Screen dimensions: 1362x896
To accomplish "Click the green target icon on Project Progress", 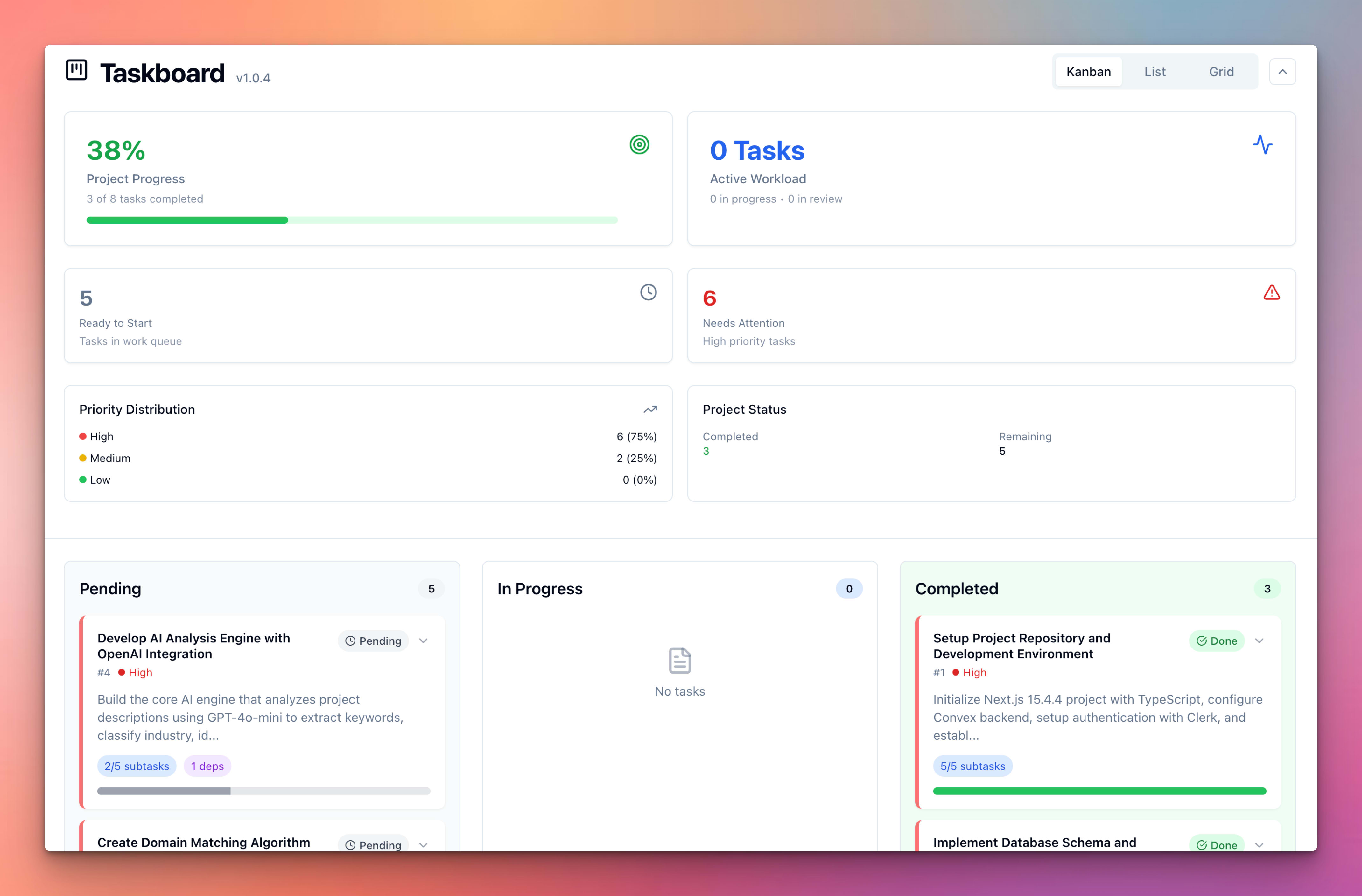I will [640, 145].
